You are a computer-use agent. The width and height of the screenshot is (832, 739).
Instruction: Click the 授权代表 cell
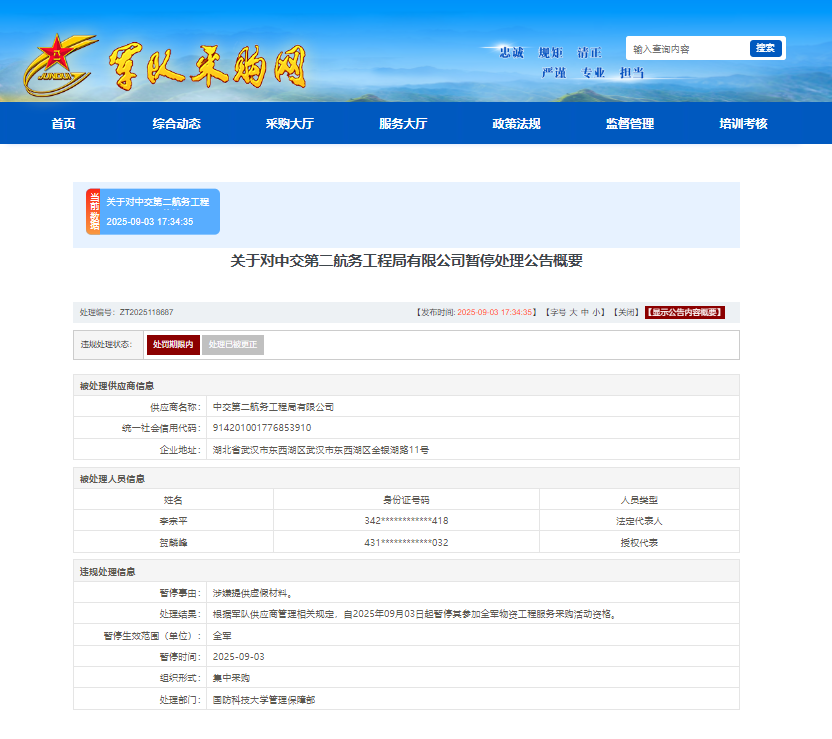(x=639, y=543)
